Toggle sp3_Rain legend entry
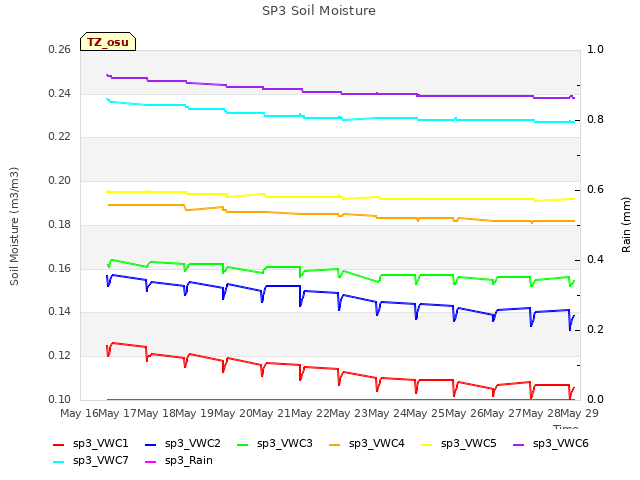The width and height of the screenshot is (640, 480). pyautogui.click(x=179, y=460)
